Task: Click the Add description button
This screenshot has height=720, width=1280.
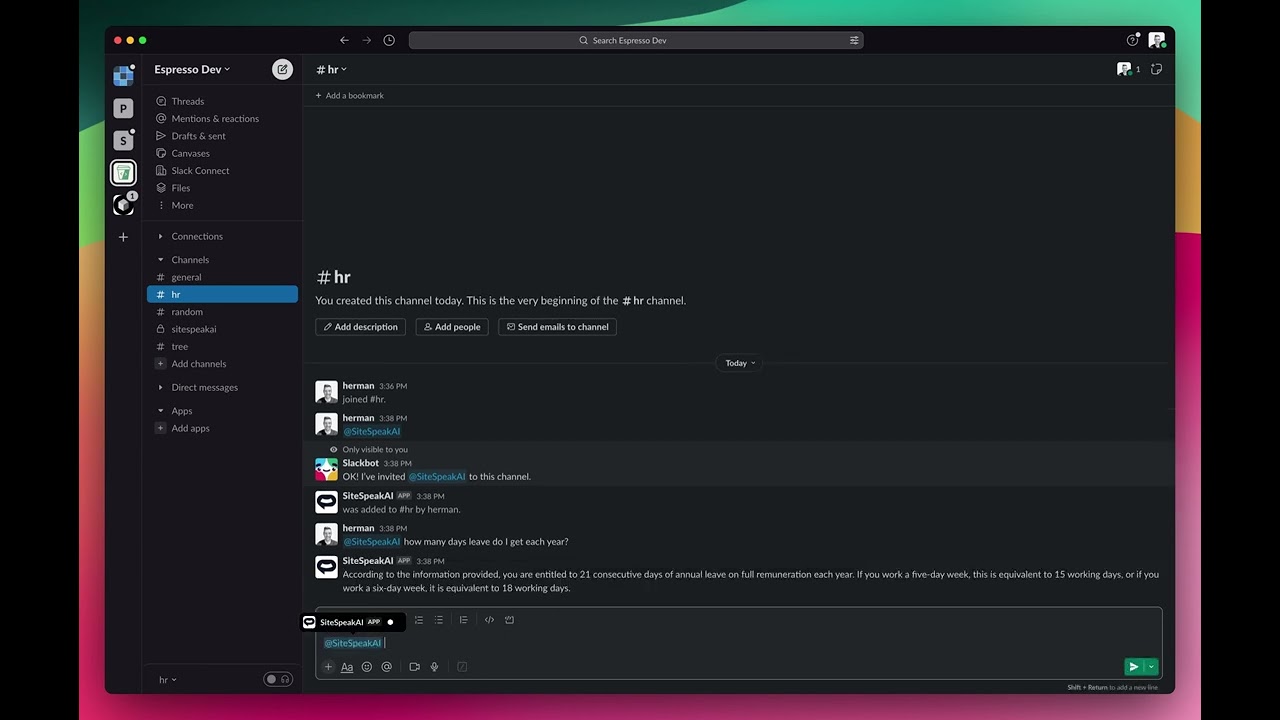Action: 360,327
